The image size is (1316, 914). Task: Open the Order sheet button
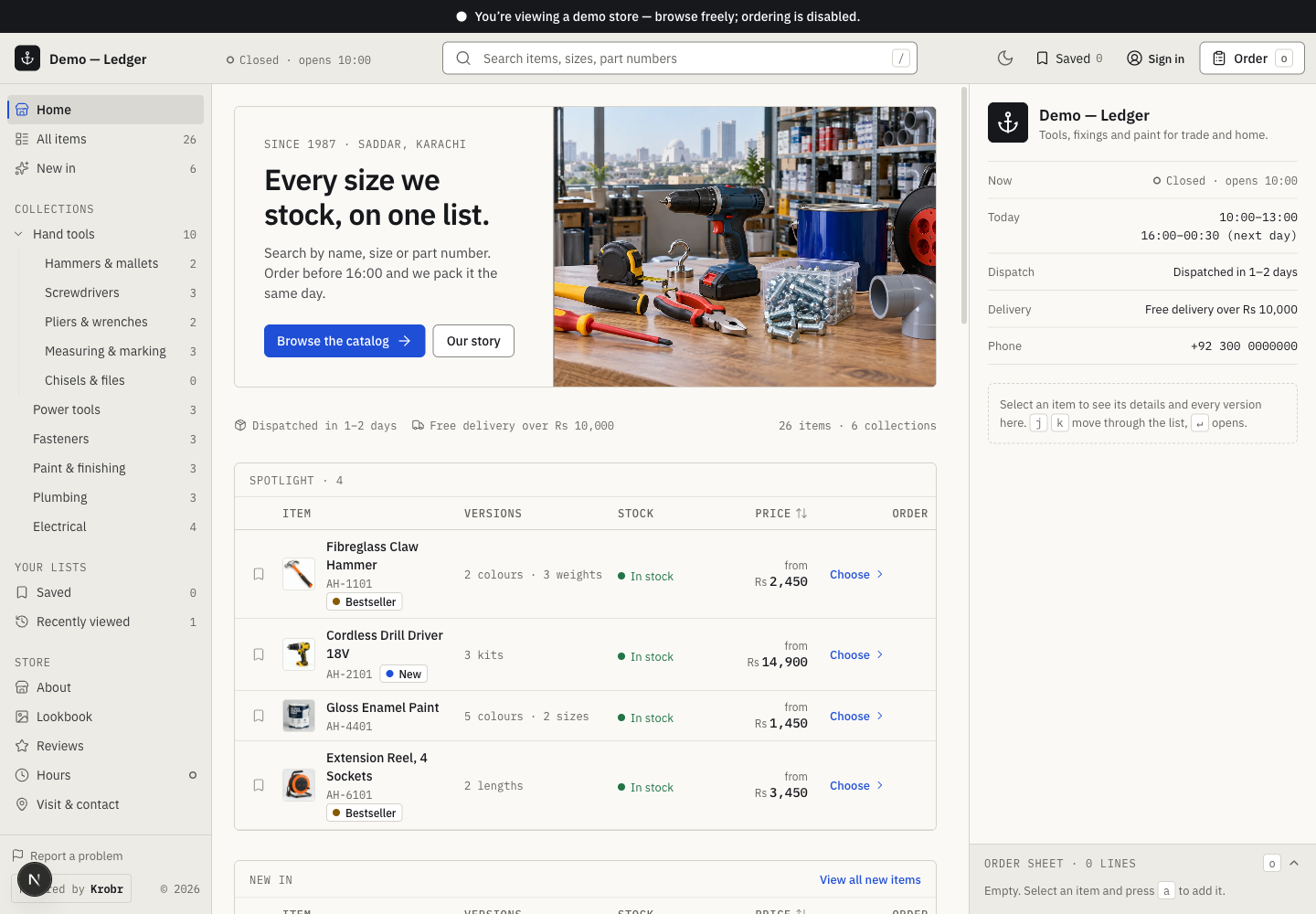[x=1252, y=58]
